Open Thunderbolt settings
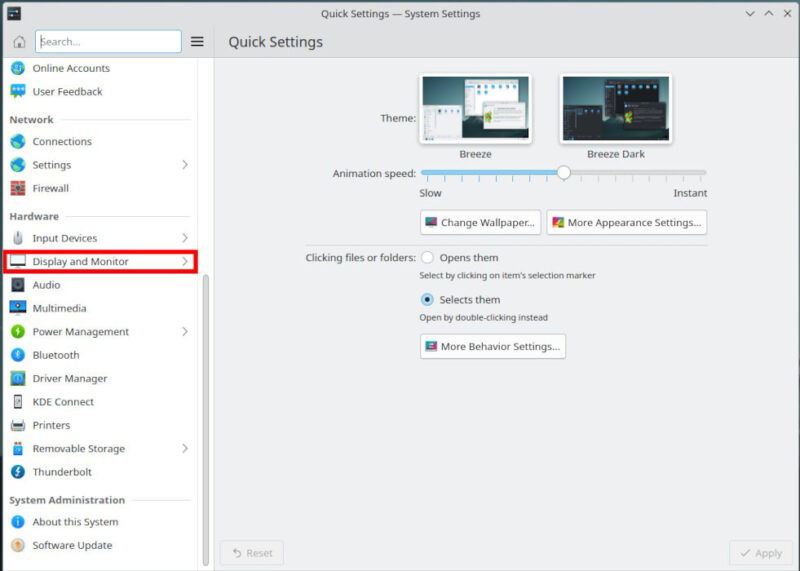This screenshot has width=800, height=571. (x=100, y=472)
